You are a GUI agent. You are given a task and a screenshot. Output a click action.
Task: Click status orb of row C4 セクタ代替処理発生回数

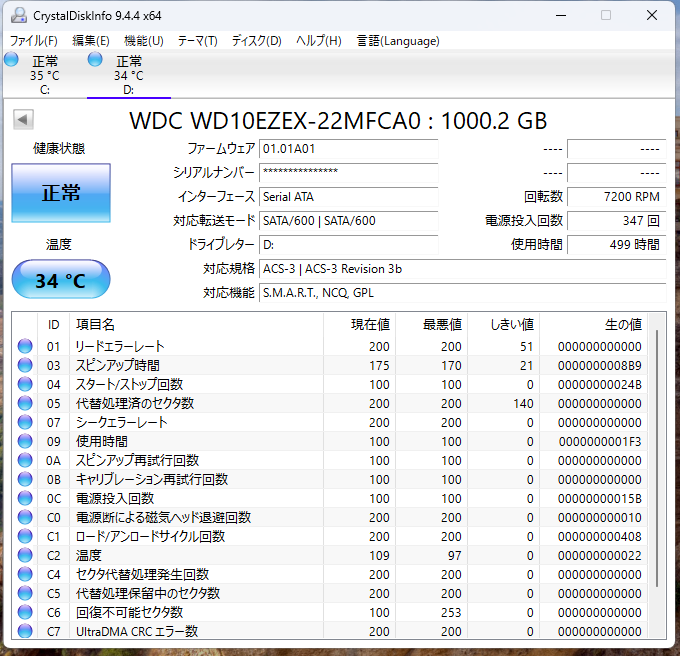[25, 574]
